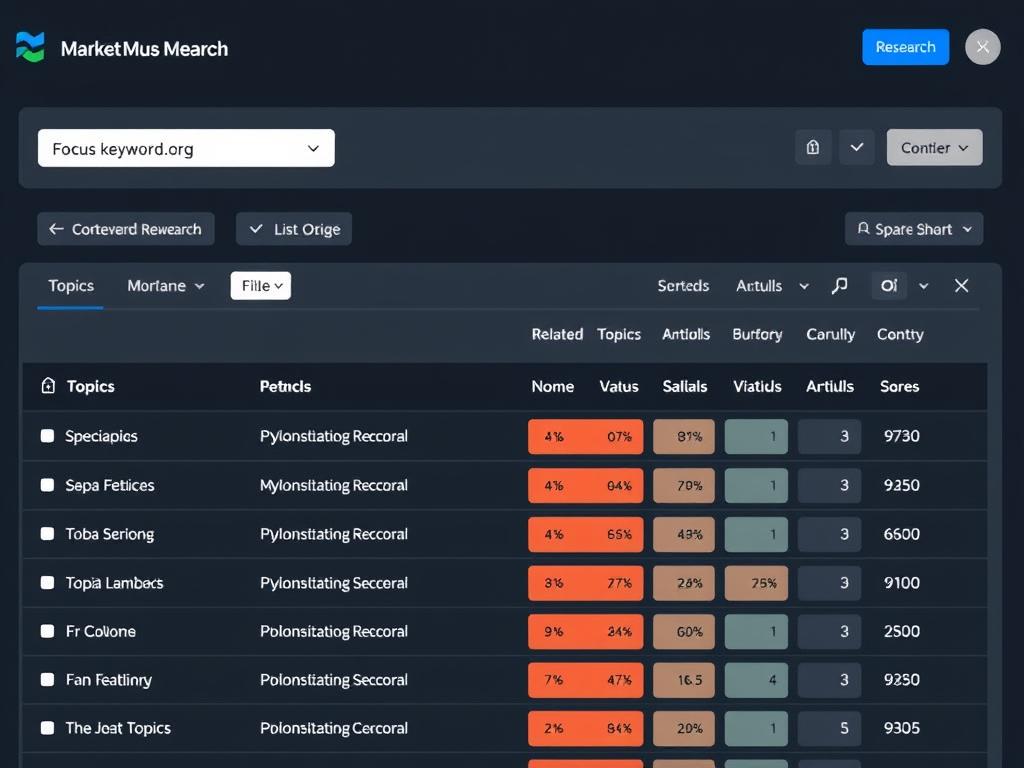The image size is (1024, 768).
Task: Click the lock icon near the Contier button
Action: click(813, 147)
